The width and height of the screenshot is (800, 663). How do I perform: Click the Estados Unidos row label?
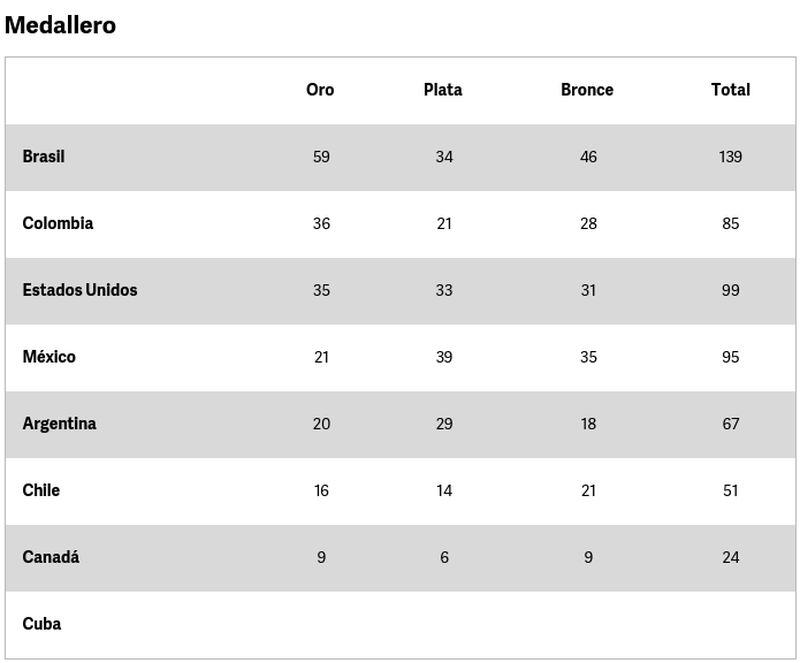pyautogui.click(x=80, y=290)
